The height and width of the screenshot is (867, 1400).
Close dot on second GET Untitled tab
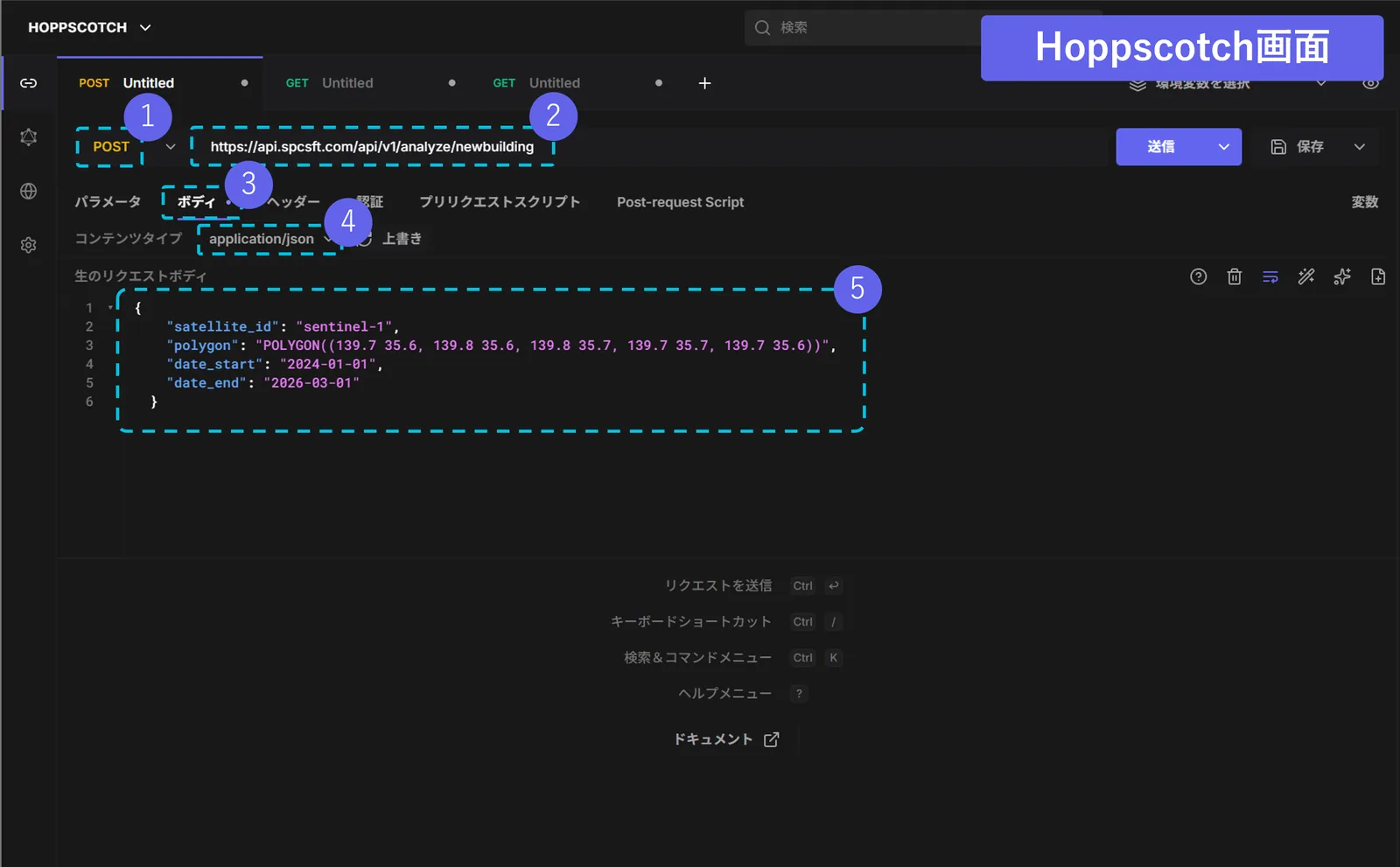point(659,83)
